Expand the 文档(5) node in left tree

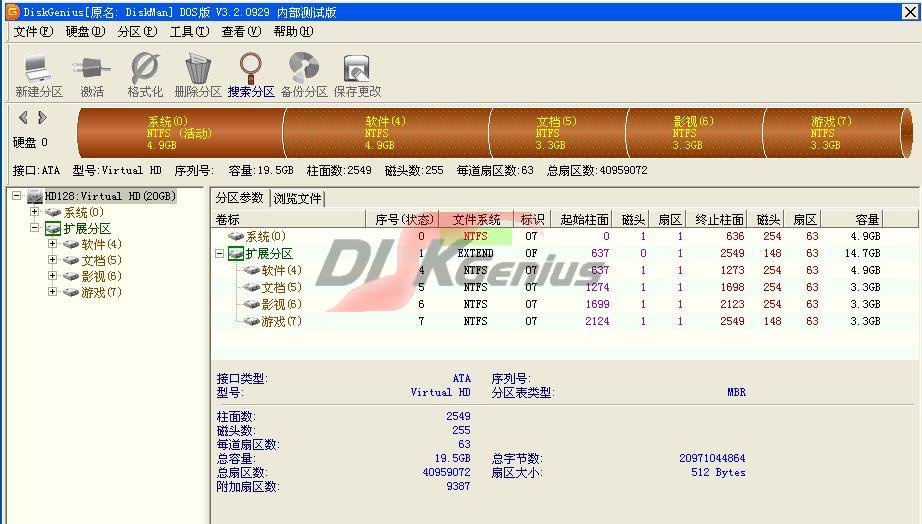coord(52,259)
